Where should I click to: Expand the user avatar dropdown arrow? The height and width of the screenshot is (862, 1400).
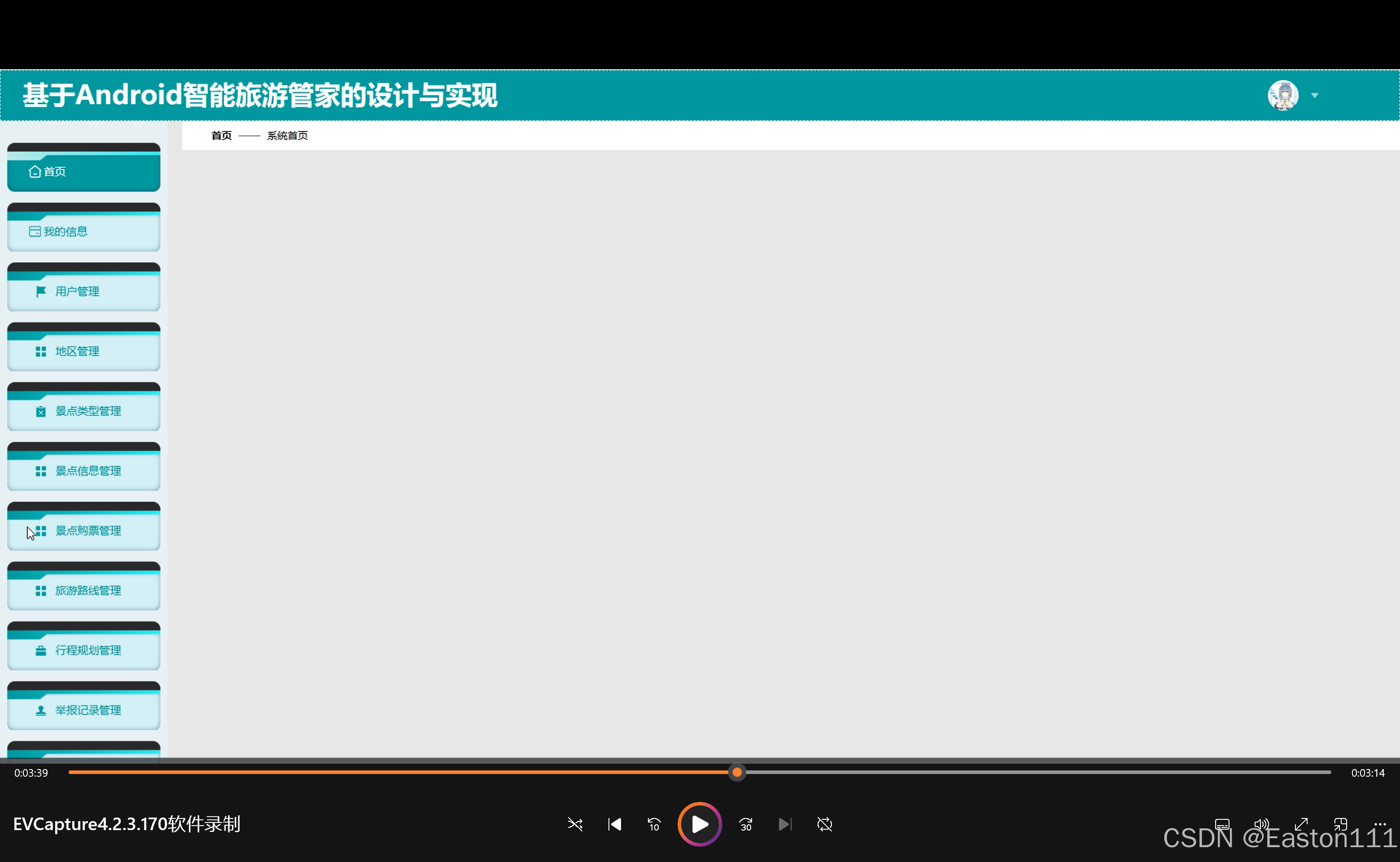tap(1315, 96)
